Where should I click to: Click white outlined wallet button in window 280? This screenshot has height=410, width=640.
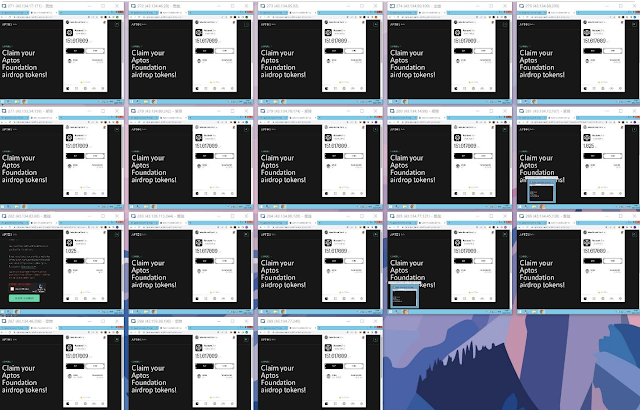(483, 156)
